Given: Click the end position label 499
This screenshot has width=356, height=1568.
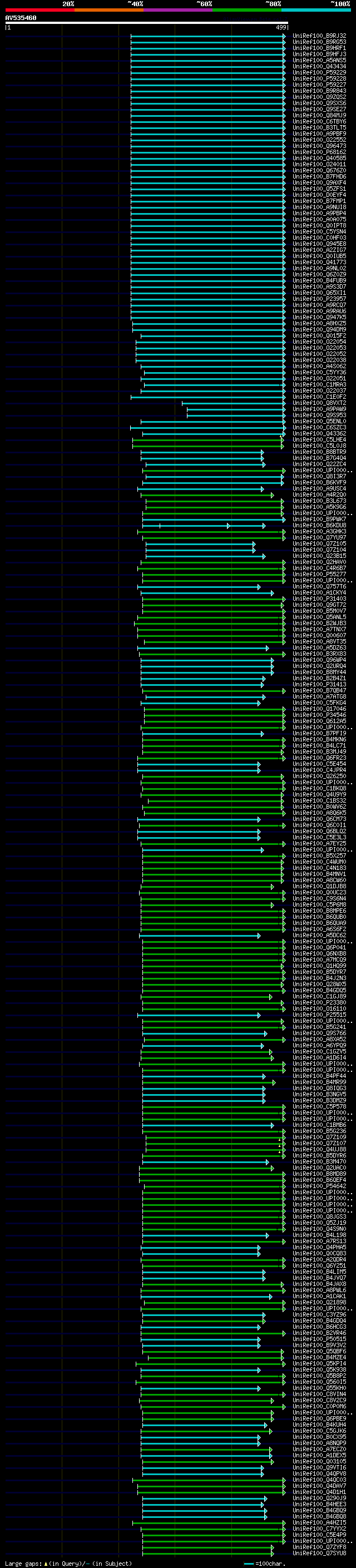Looking at the screenshot, I should (x=281, y=27).
